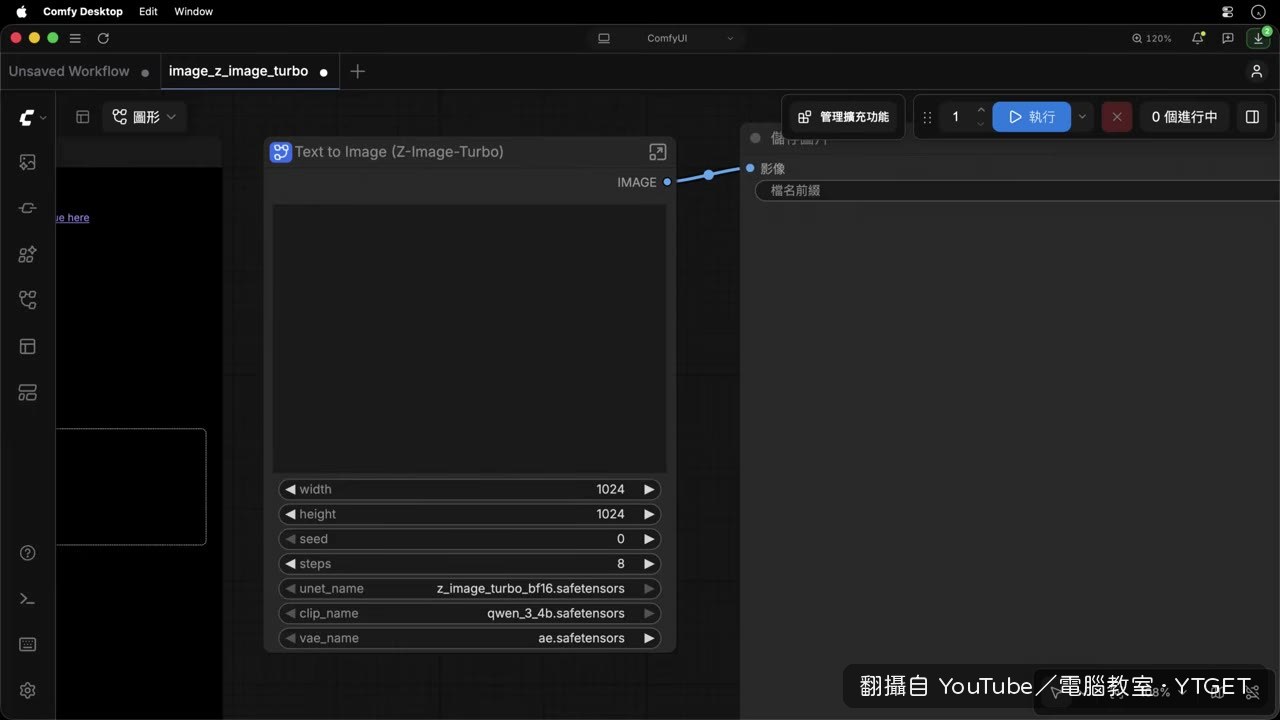Increment the batch count up arrow
Image resolution: width=1280 pixels, height=720 pixels.
tap(981, 110)
